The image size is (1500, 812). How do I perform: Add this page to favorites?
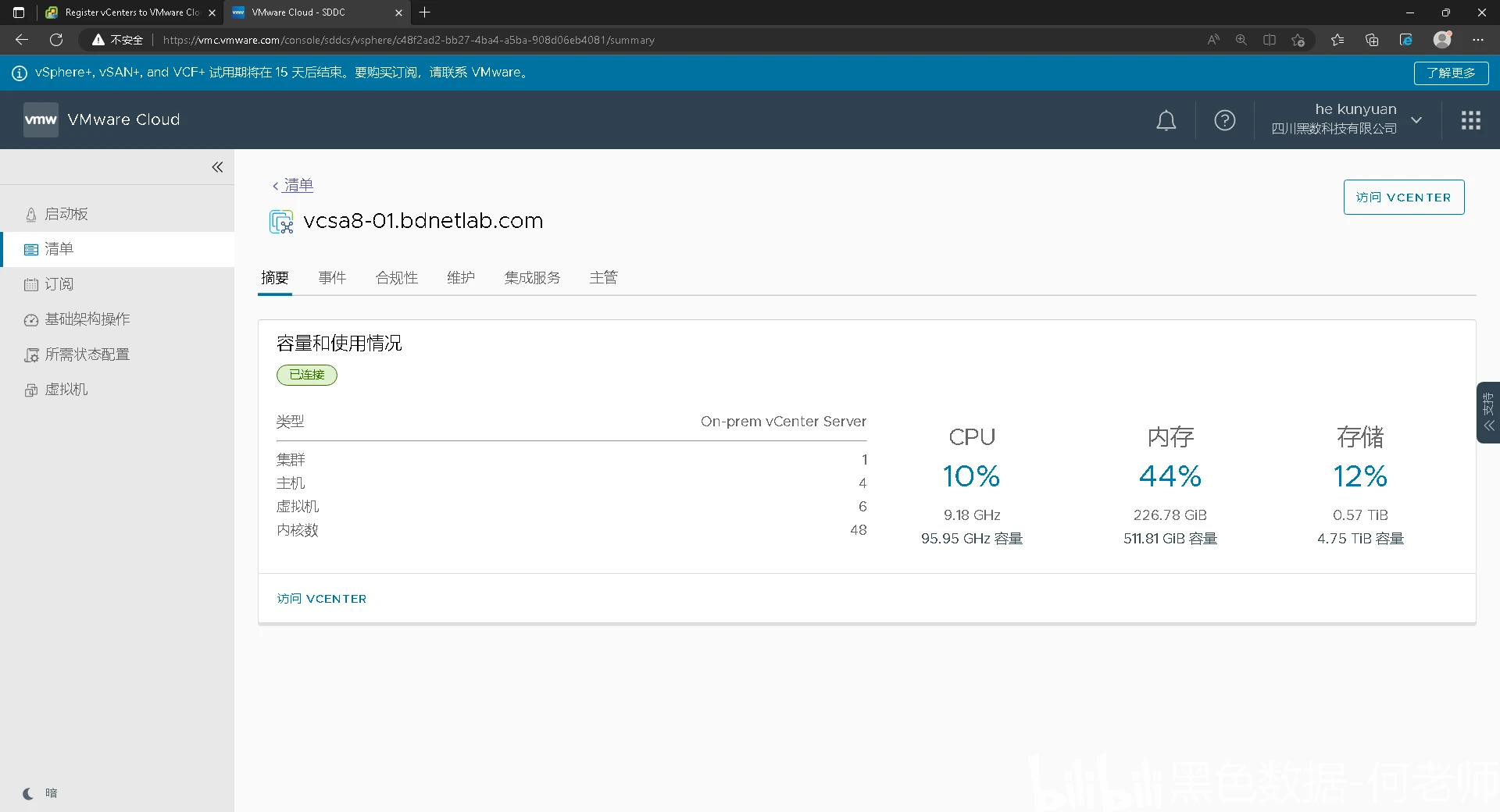[1298, 40]
